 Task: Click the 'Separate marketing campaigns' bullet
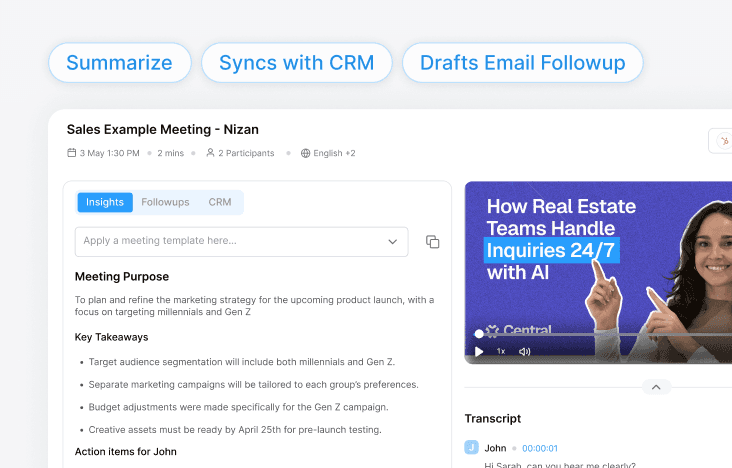click(x=253, y=384)
